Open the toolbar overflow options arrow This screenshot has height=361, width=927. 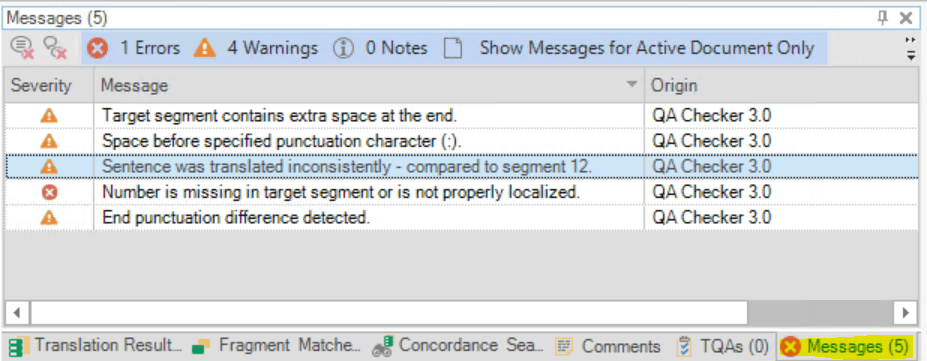[911, 48]
